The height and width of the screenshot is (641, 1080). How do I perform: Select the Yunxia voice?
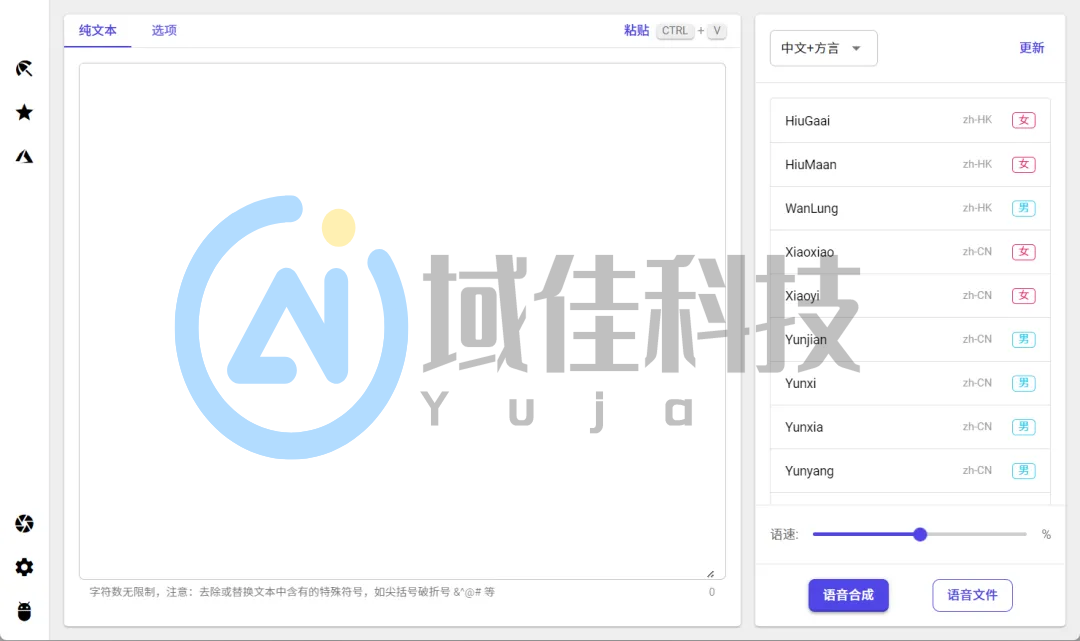tap(910, 427)
